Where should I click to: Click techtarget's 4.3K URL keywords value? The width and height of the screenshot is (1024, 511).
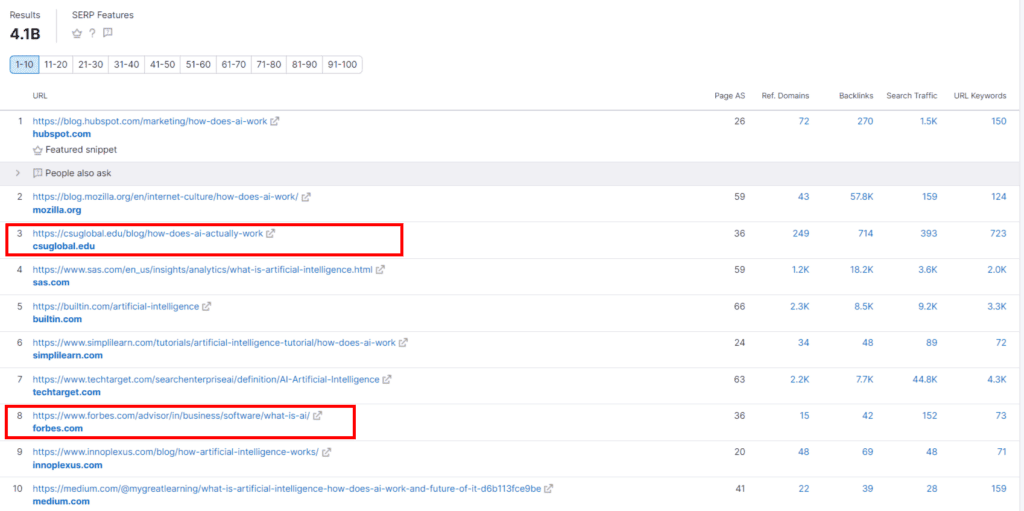click(996, 379)
